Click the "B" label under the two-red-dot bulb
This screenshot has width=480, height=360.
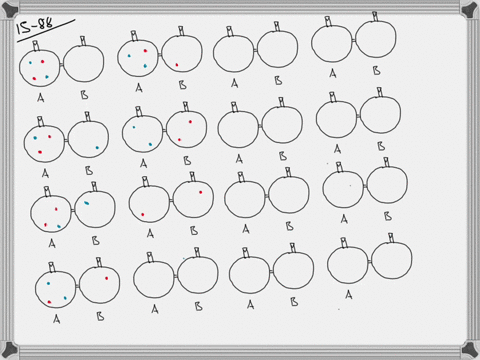pyautogui.click(x=187, y=161)
